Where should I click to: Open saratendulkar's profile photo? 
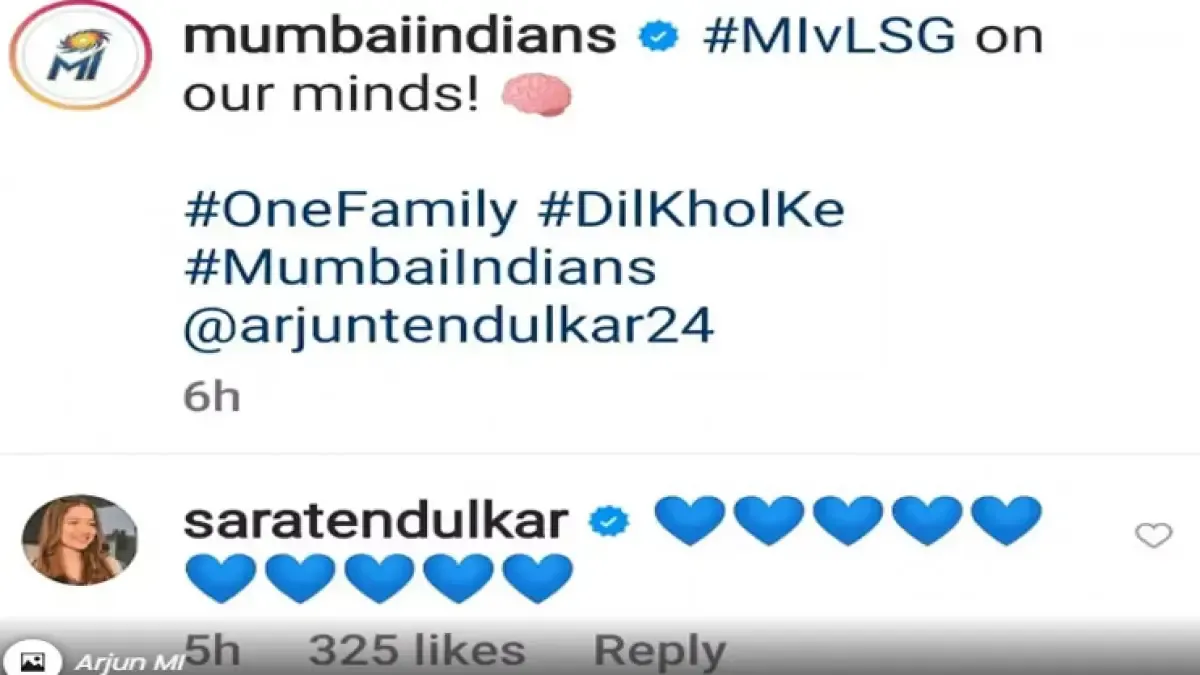(80, 539)
